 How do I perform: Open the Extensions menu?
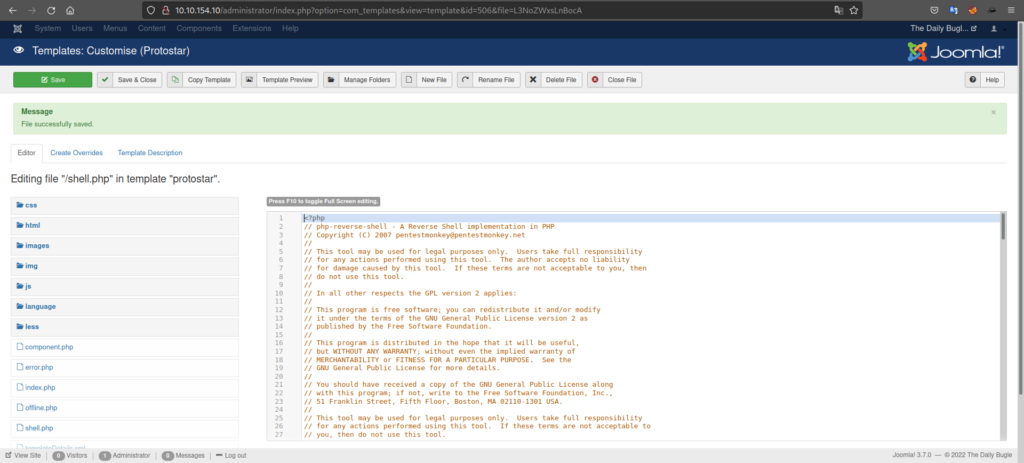click(x=254, y=28)
